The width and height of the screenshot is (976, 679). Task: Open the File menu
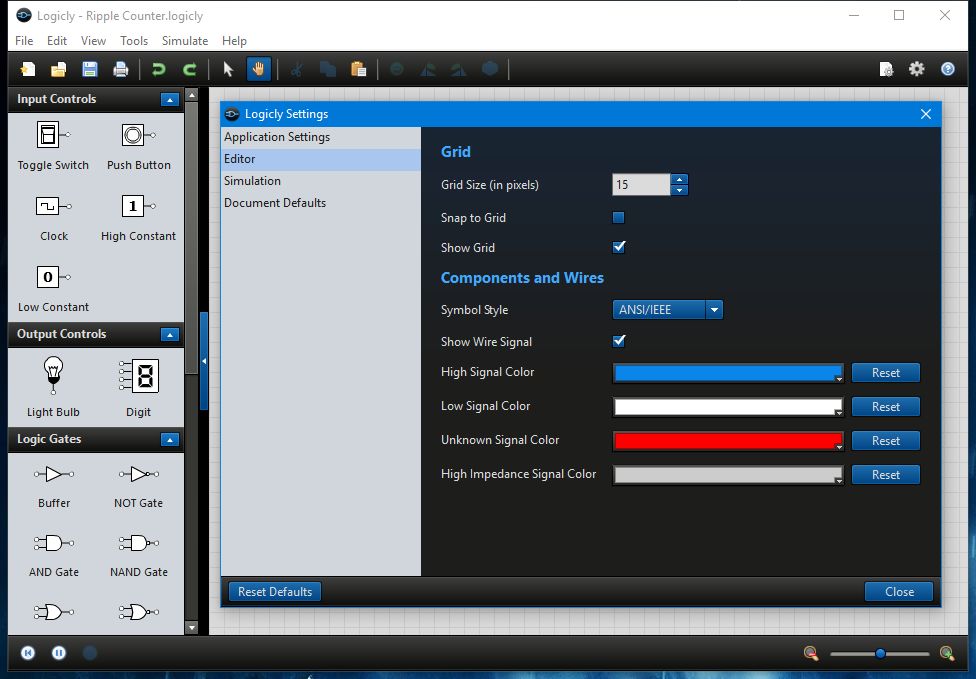pos(24,40)
